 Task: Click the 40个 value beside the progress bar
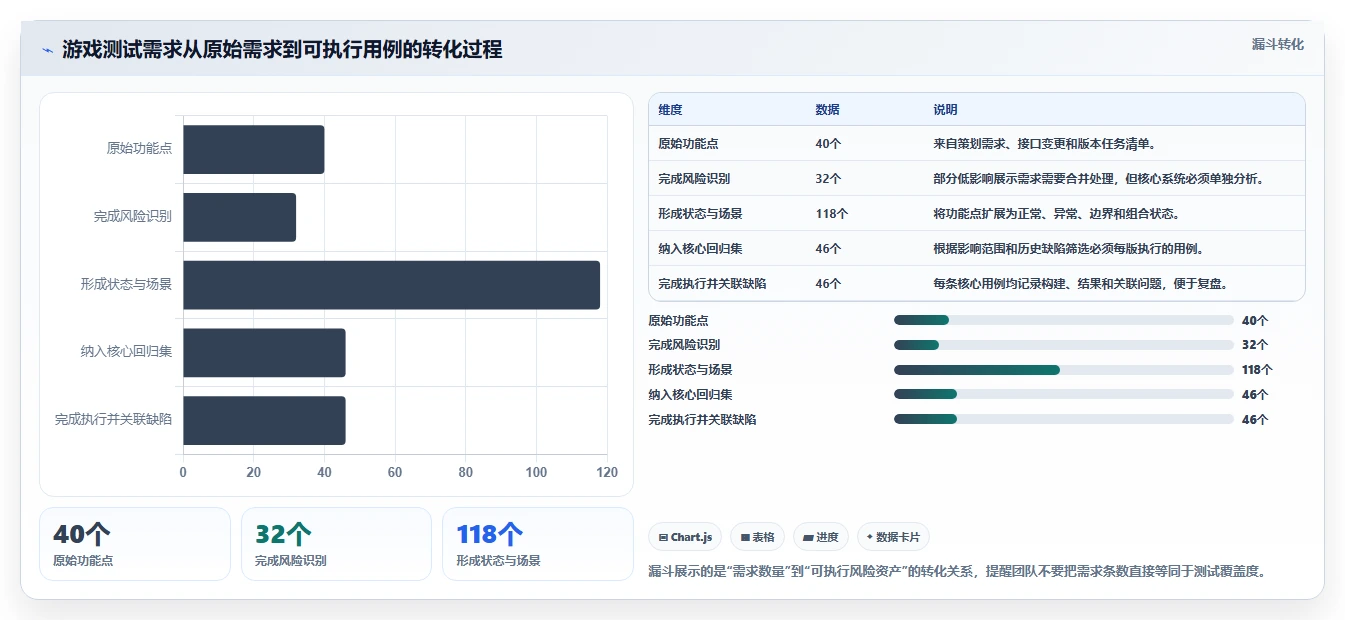[1255, 321]
